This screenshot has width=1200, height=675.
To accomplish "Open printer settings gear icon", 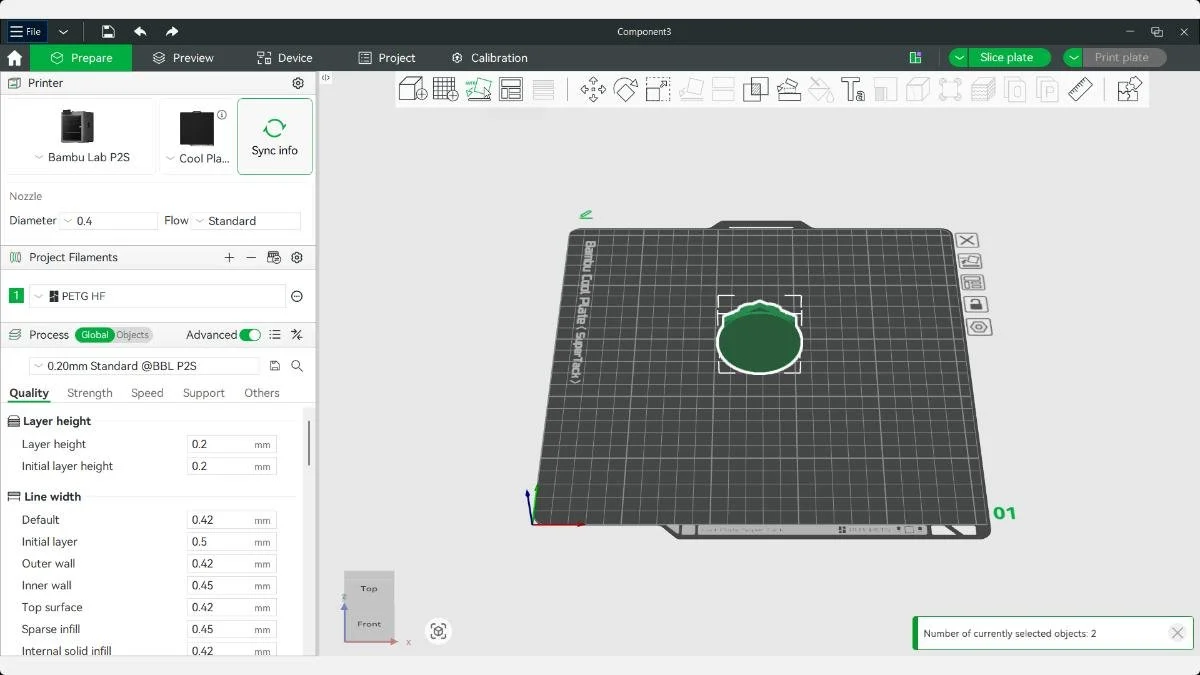I will 298,83.
